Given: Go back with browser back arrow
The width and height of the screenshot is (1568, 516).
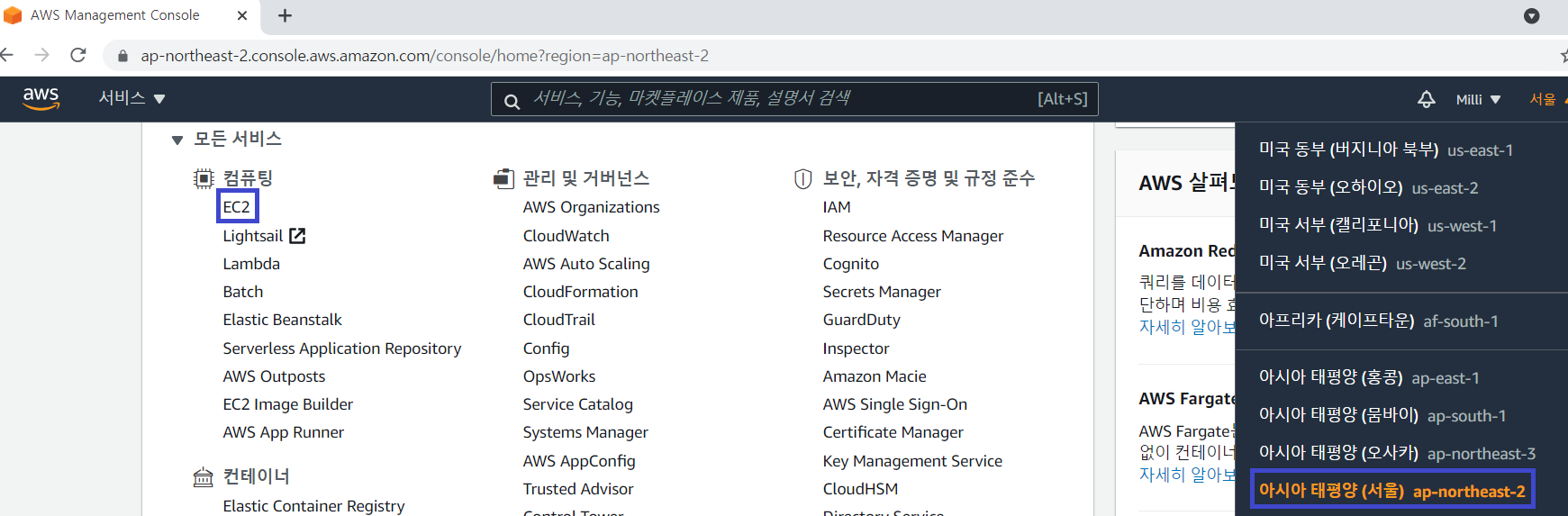Looking at the screenshot, I should (x=6, y=55).
